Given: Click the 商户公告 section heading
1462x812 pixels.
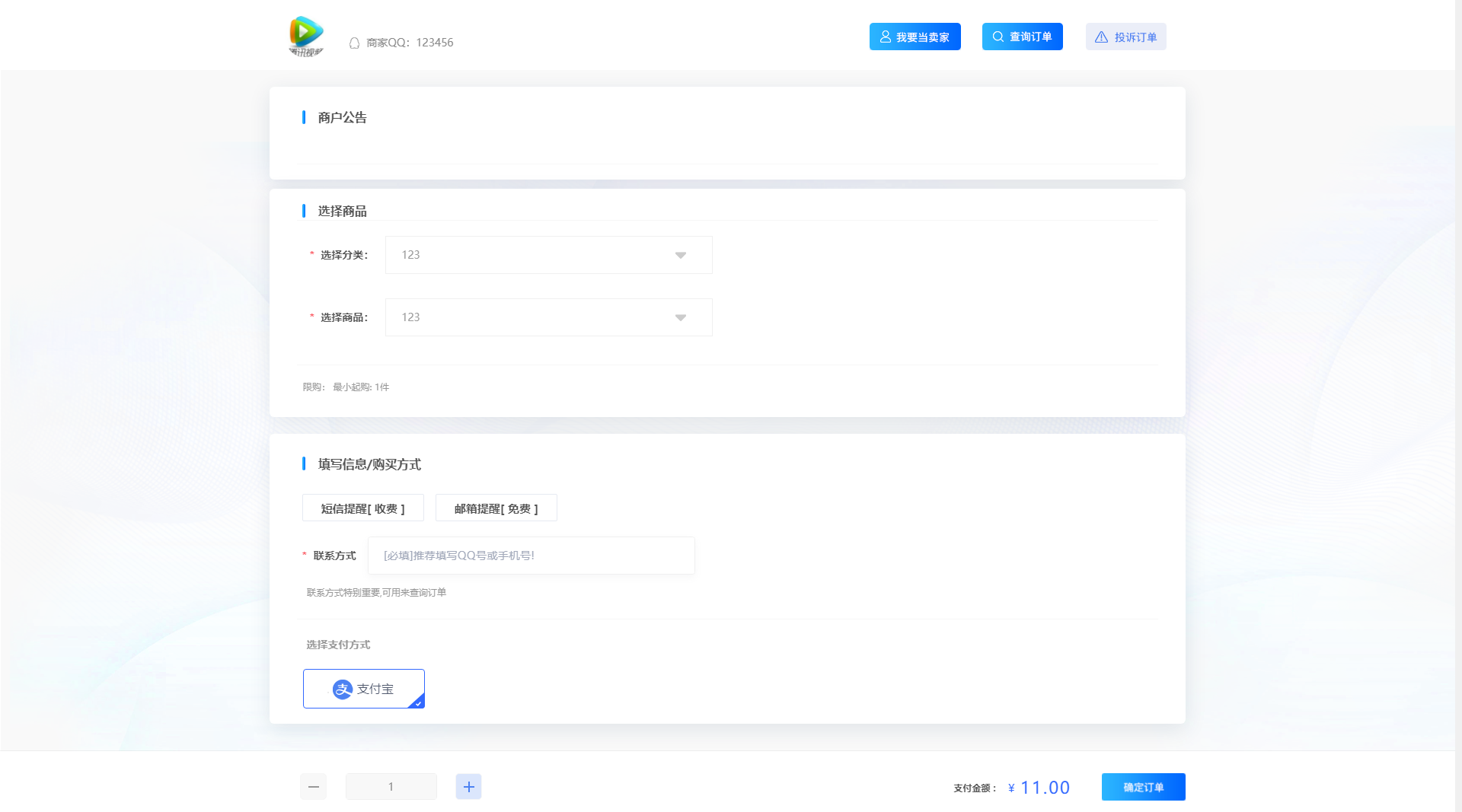Looking at the screenshot, I should (343, 118).
